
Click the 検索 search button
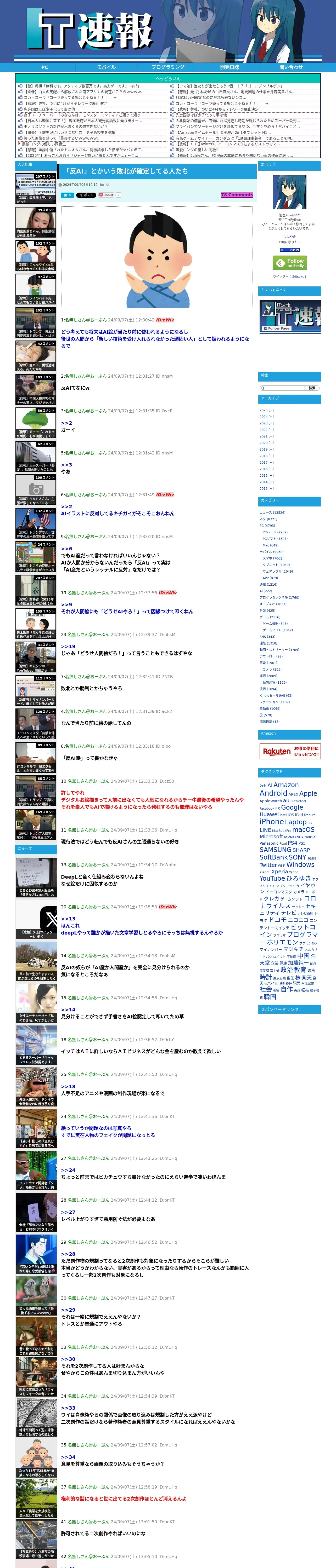point(312,388)
